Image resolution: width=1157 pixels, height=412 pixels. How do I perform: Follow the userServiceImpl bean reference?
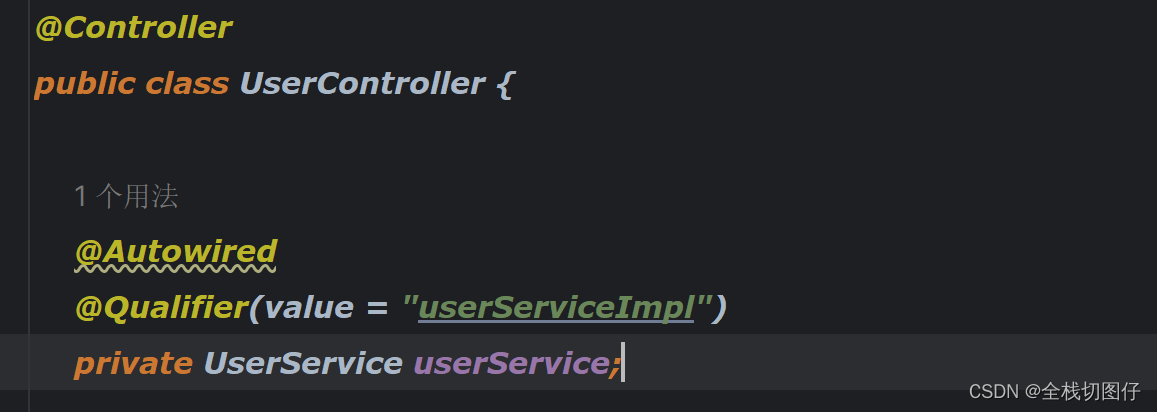tap(556, 307)
